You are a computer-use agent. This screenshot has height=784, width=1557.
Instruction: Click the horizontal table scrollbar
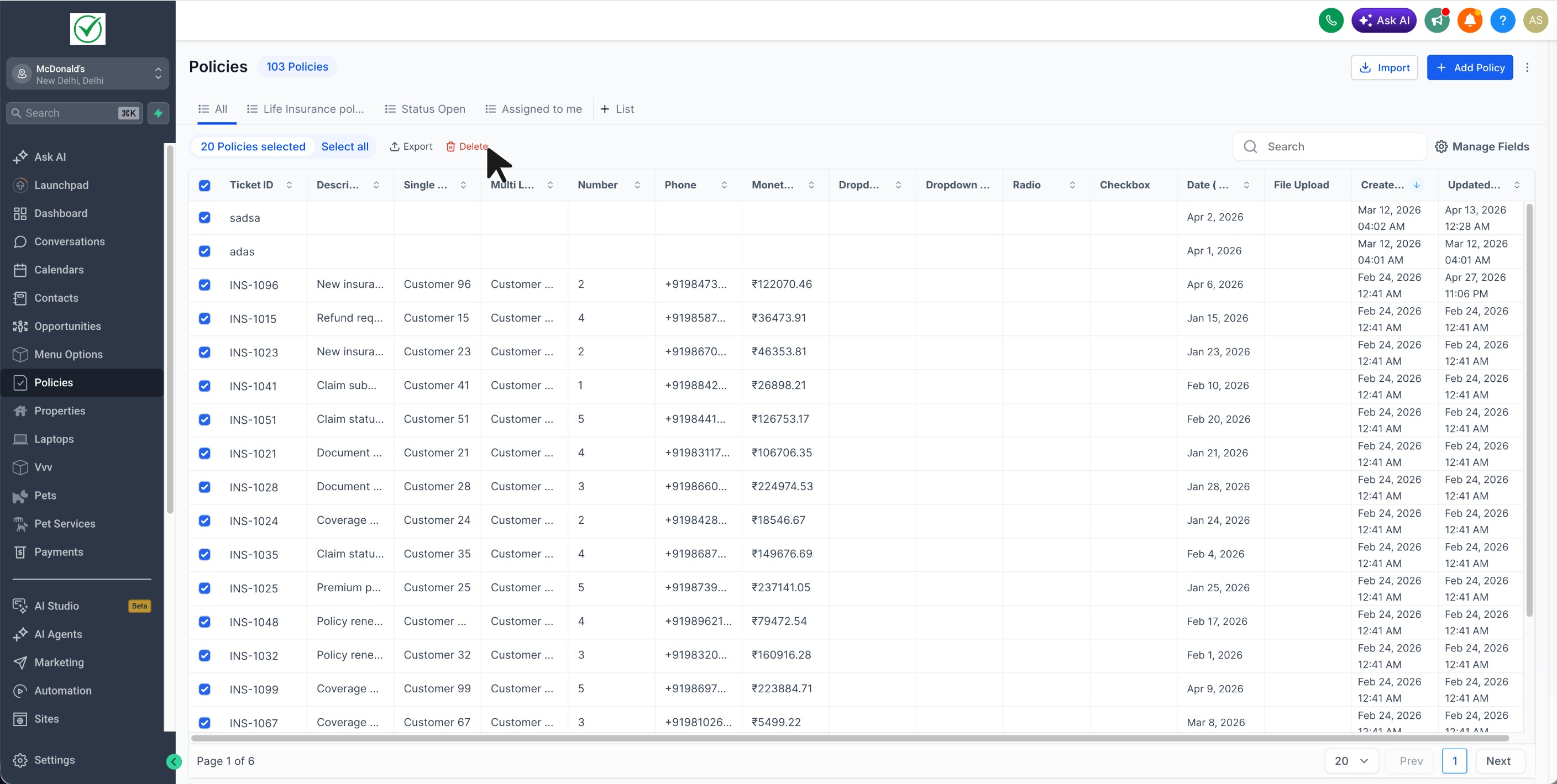click(850, 738)
